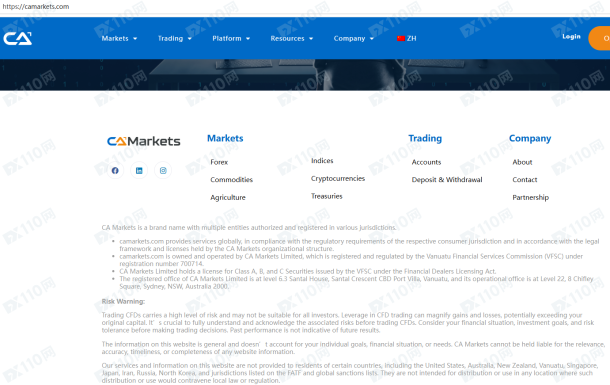Open the Treasuries markets link

click(326, 196)
